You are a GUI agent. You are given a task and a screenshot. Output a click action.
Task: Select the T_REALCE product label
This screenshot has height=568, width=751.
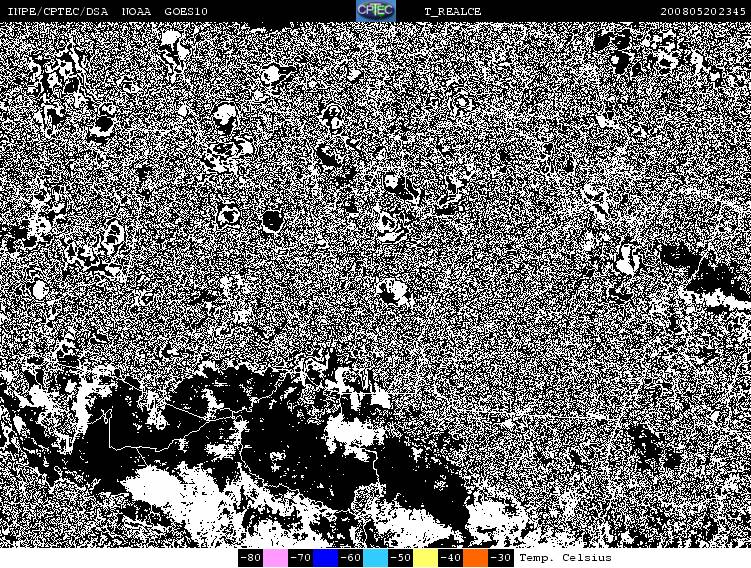click(x=453, y=11)
